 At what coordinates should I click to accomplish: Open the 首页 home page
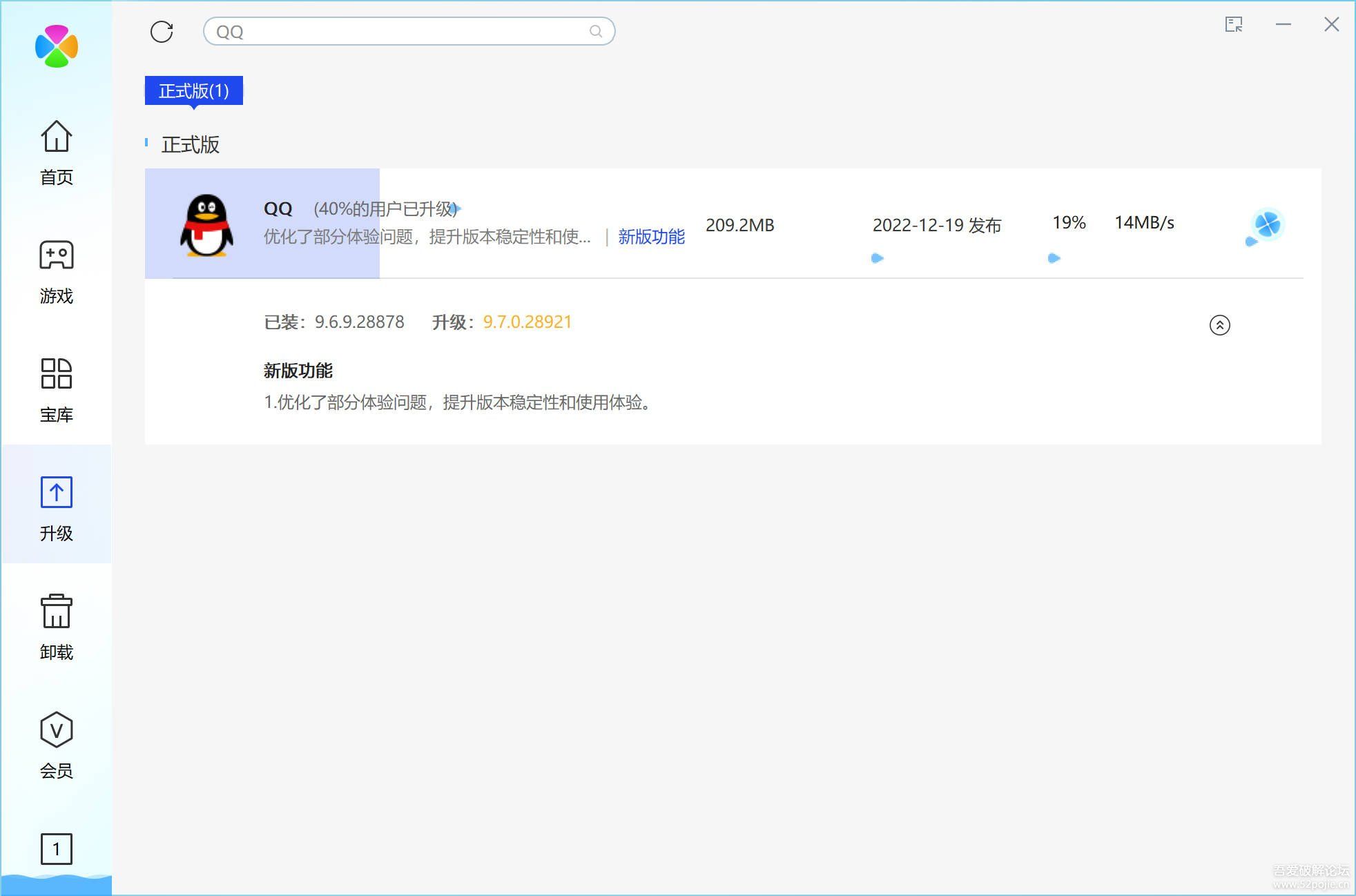click(57, 153)
